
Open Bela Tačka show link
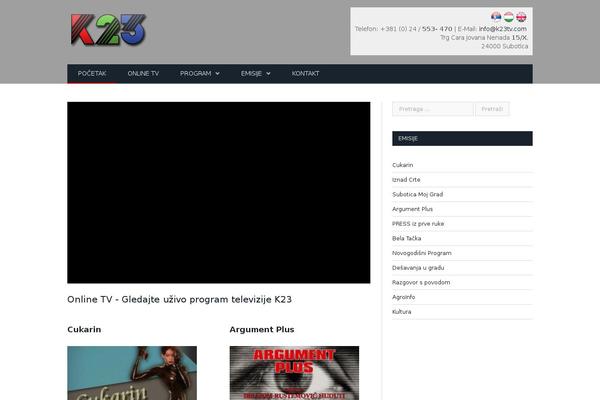pos(406,238)
